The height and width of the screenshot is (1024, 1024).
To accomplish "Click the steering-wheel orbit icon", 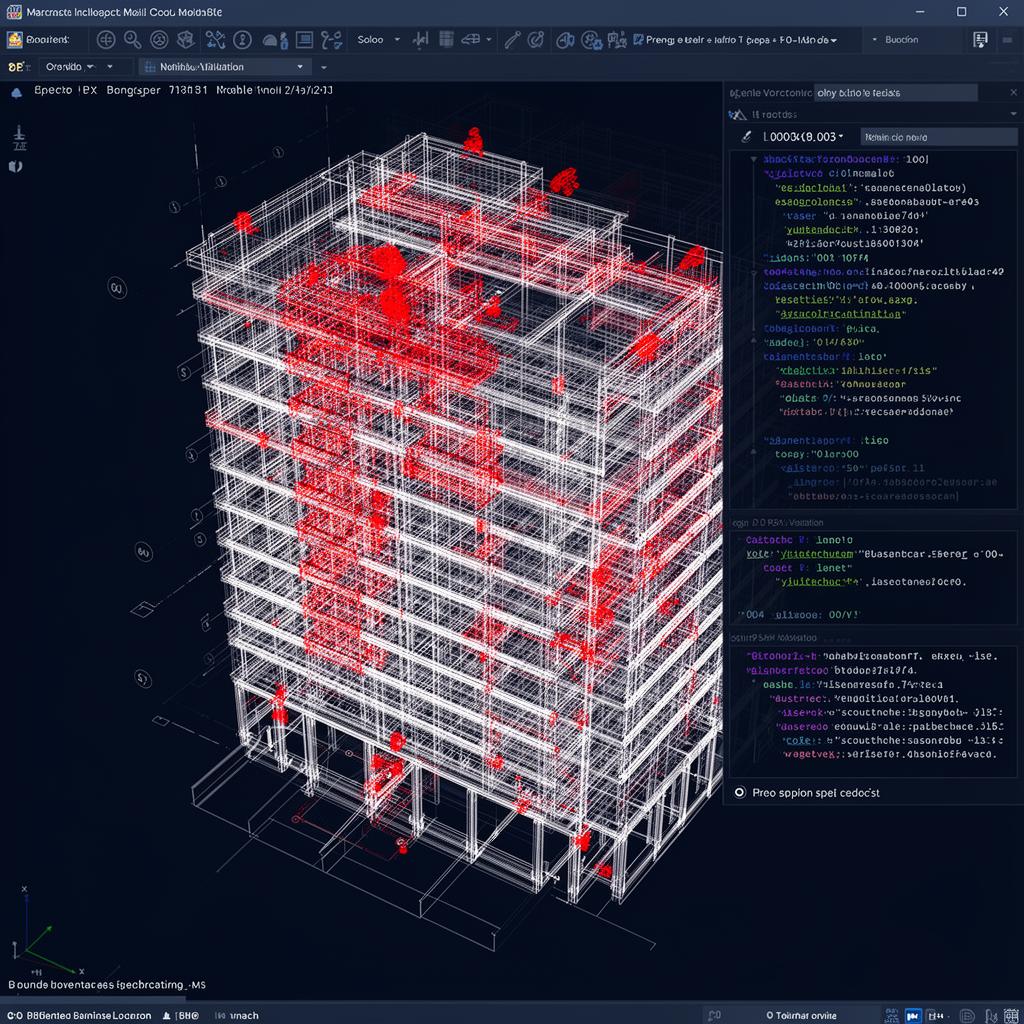I will pyautogui.click(x=159, y=40).
